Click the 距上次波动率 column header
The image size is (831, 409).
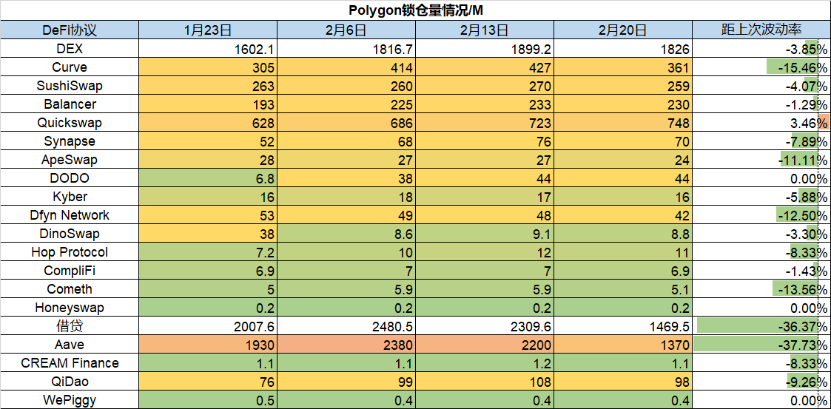tap(762, 30)
